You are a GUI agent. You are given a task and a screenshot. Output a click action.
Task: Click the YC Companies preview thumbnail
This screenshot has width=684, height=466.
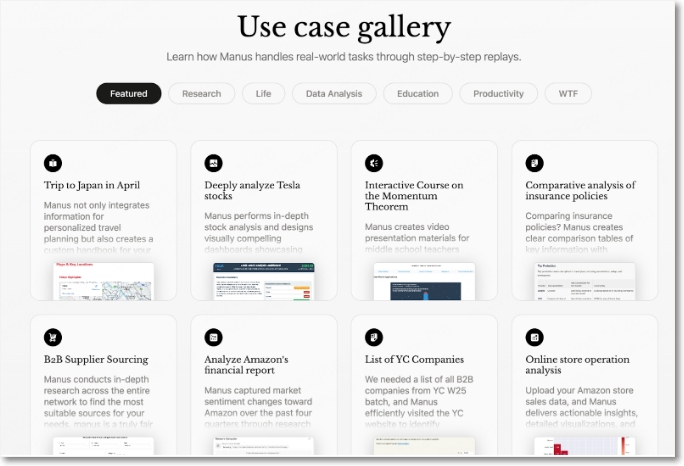pos(424,446)
